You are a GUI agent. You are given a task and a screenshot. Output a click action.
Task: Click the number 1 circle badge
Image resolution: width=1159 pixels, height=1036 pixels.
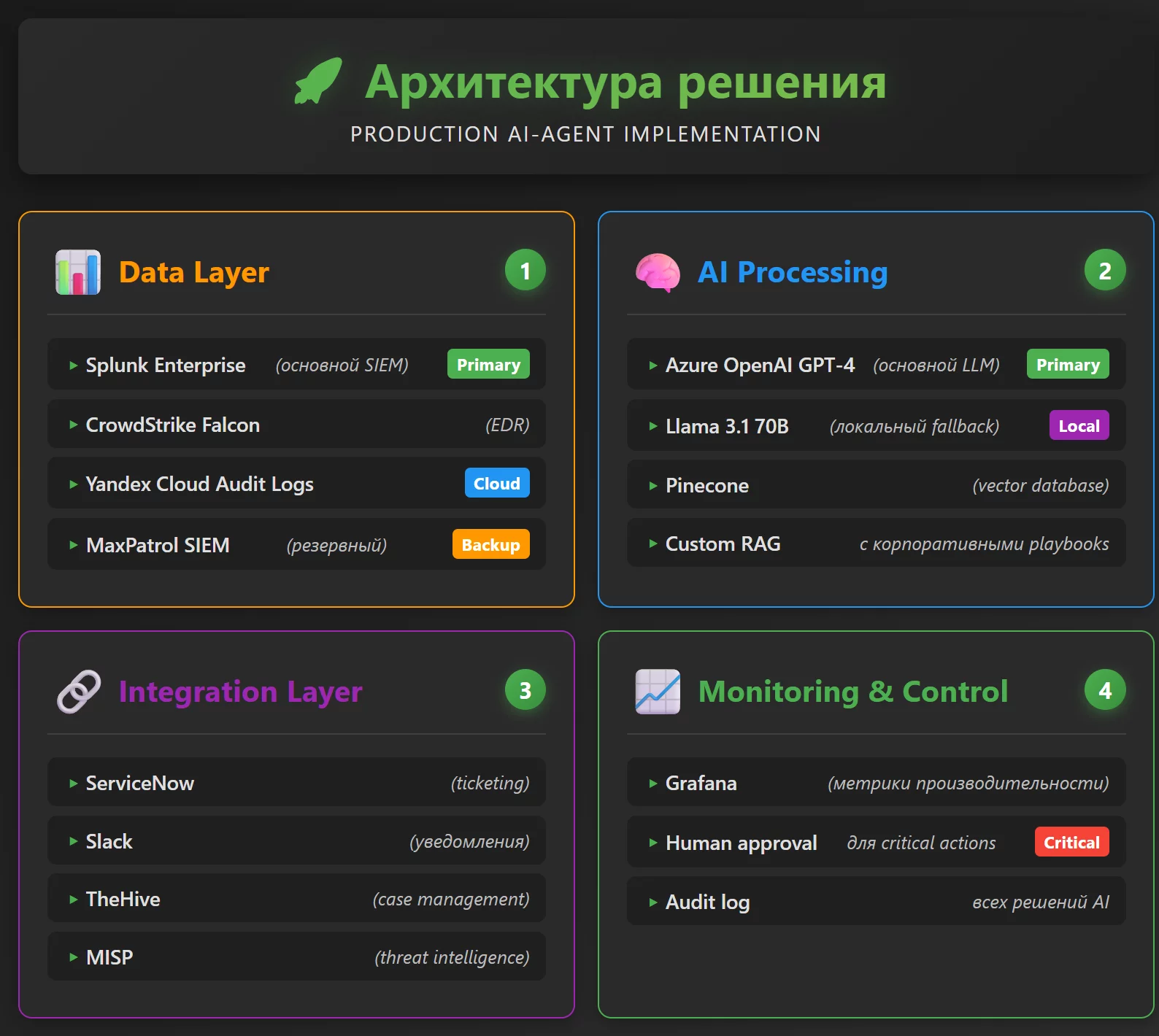point(525,271)
